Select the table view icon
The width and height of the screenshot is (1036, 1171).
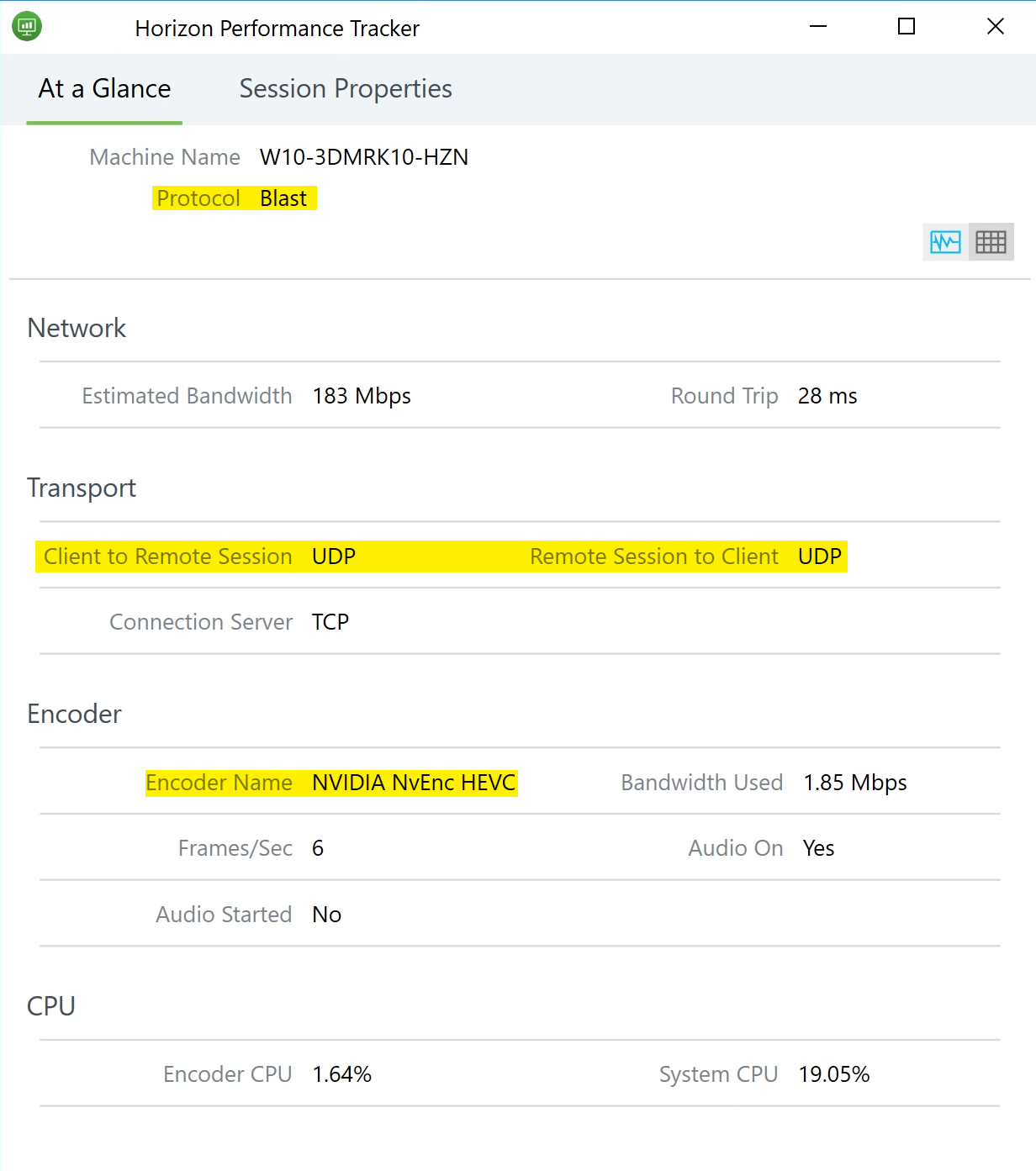tap(991, 242)
